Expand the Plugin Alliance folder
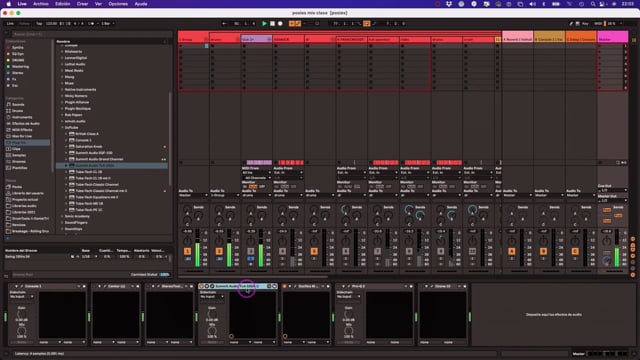640x360 pixels. pyautogui.click(x=62, y=102)
